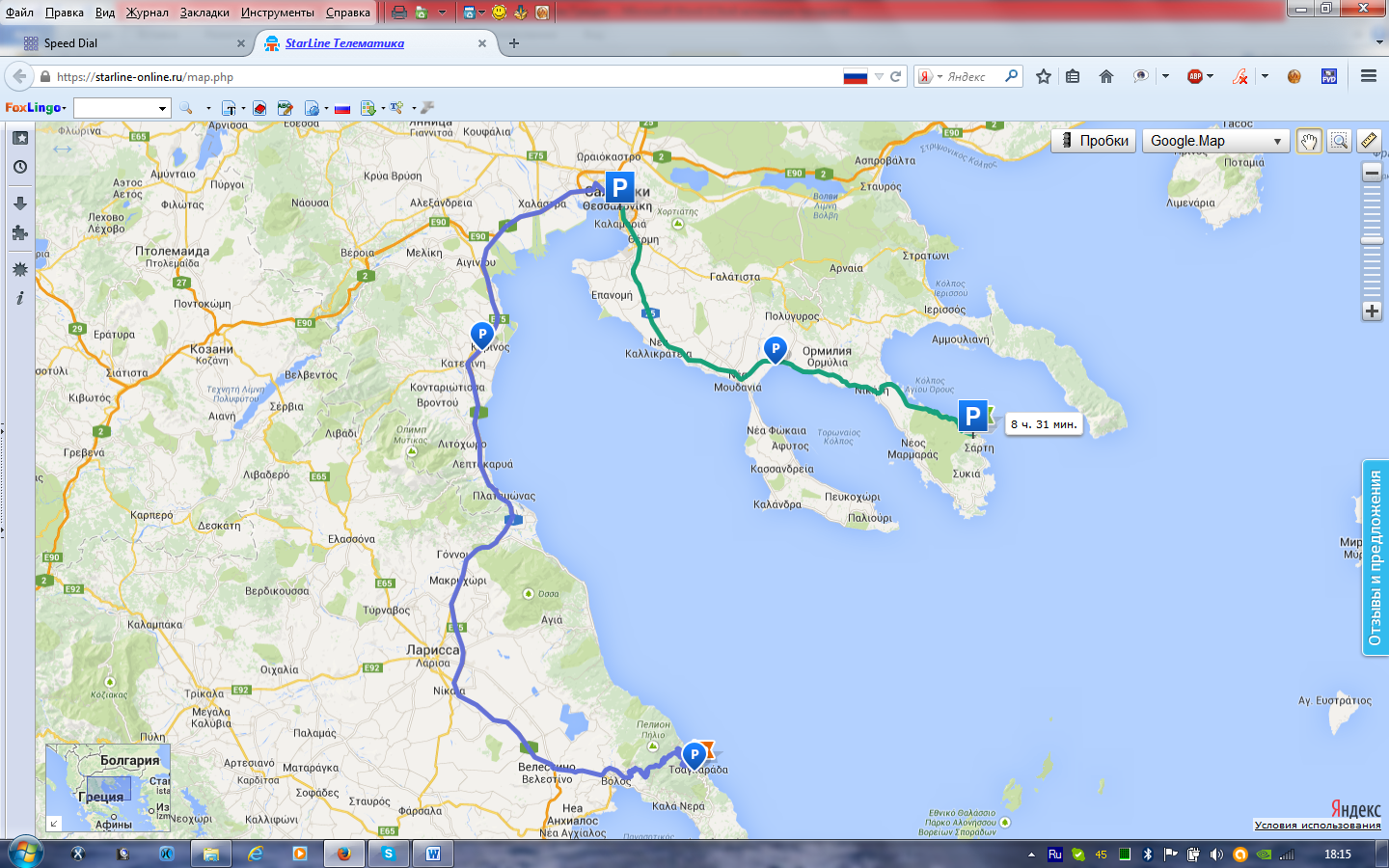Click the Условия использования link
Viewport: 1389px width, 868px height.
(1317, 825)
